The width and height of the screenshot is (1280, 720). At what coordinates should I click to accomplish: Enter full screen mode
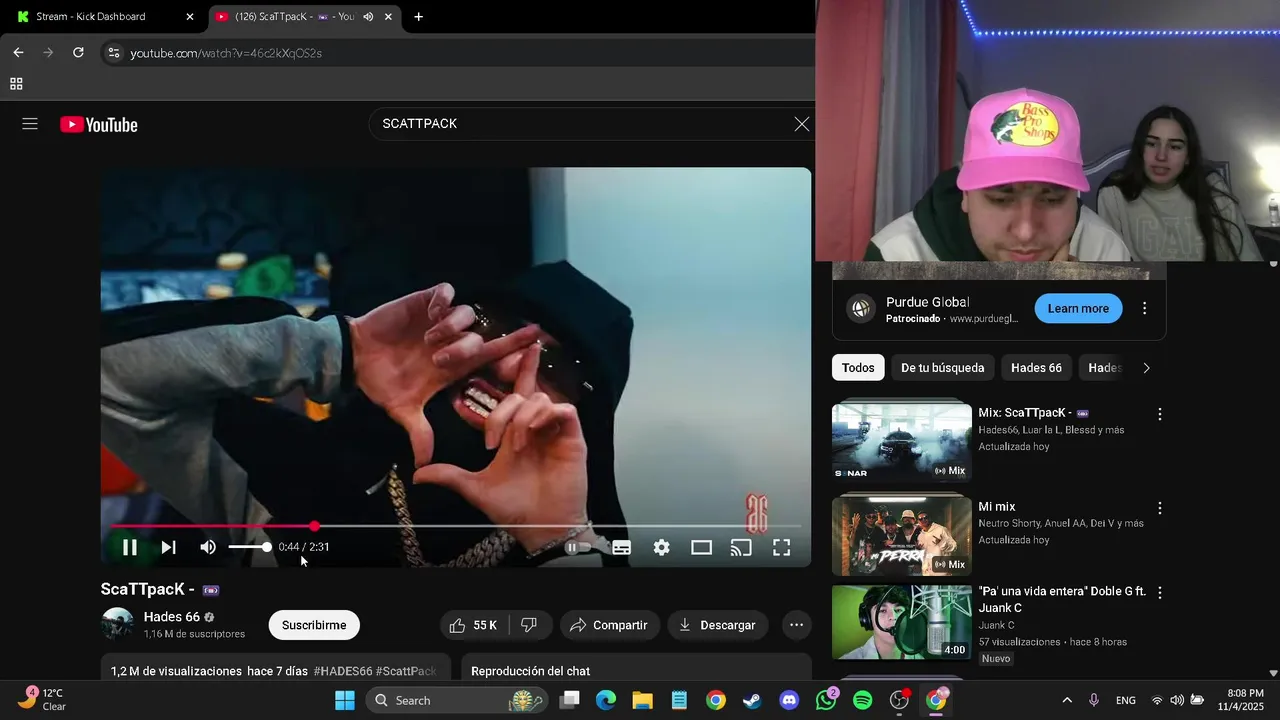click(x=781, y=547)
